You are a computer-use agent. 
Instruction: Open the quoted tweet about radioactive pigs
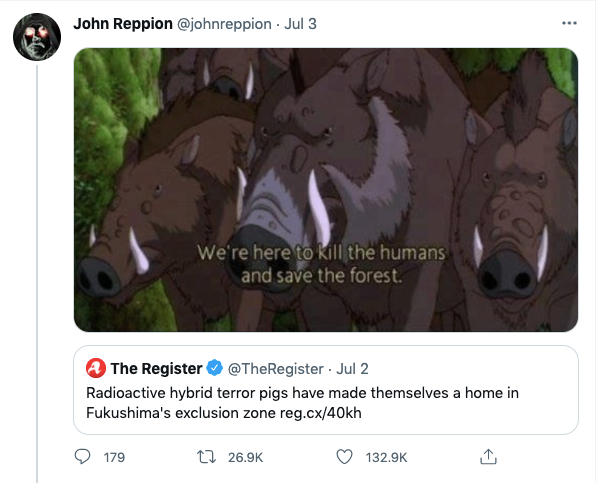click(x=326, y=390)
